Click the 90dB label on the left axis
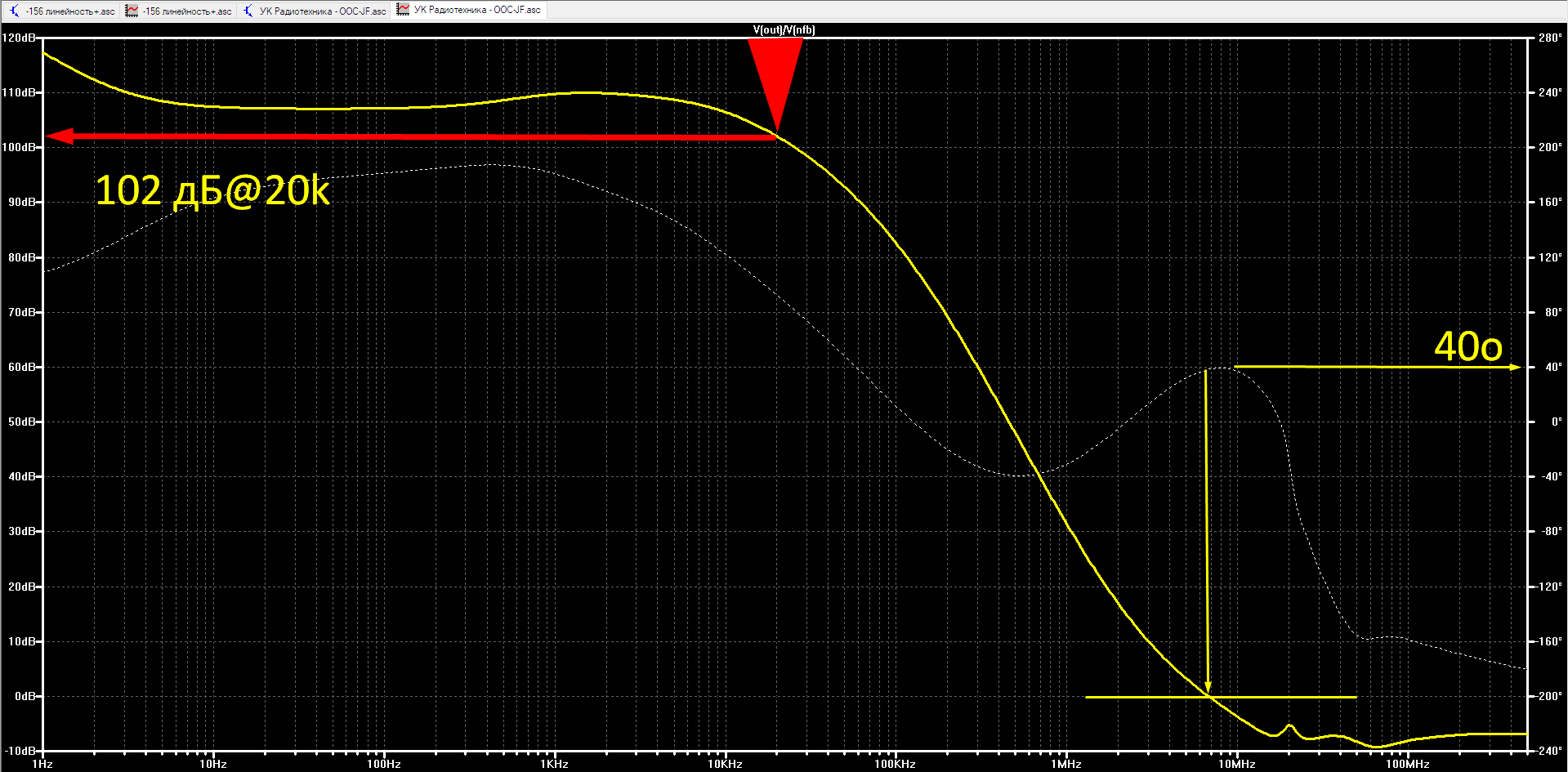The image size is (1568, 772). click(22, 202)
